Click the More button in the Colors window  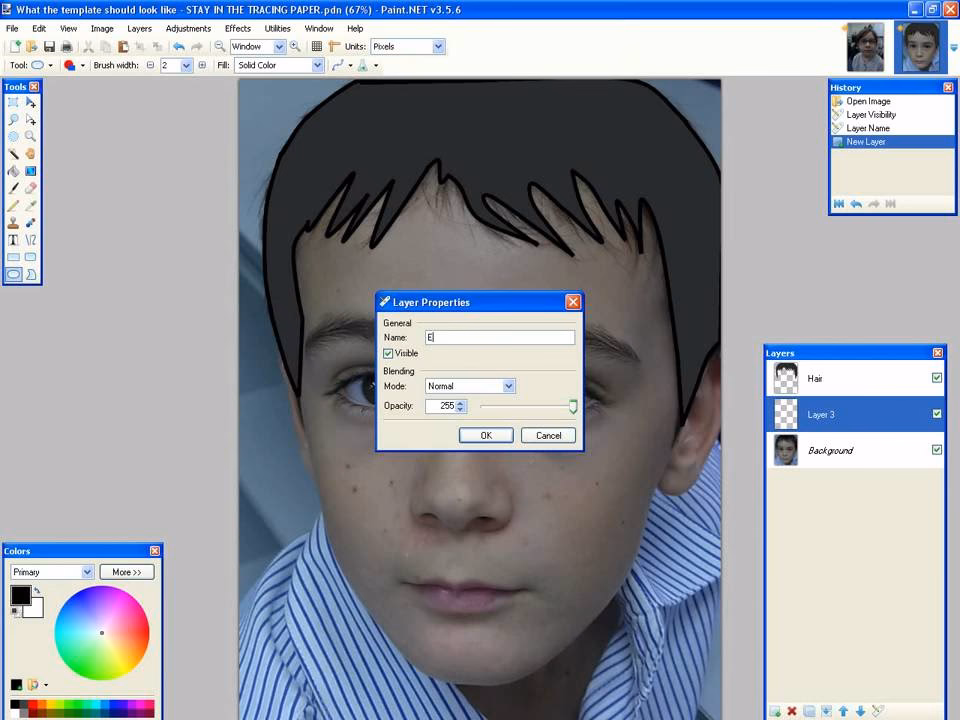click(x=126, y=572)
